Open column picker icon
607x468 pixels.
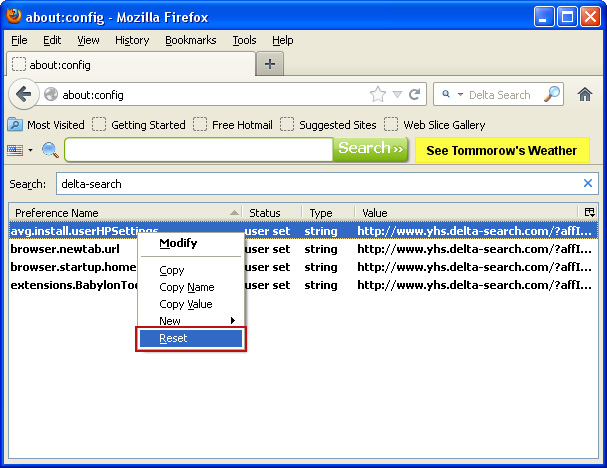point(589,212)
